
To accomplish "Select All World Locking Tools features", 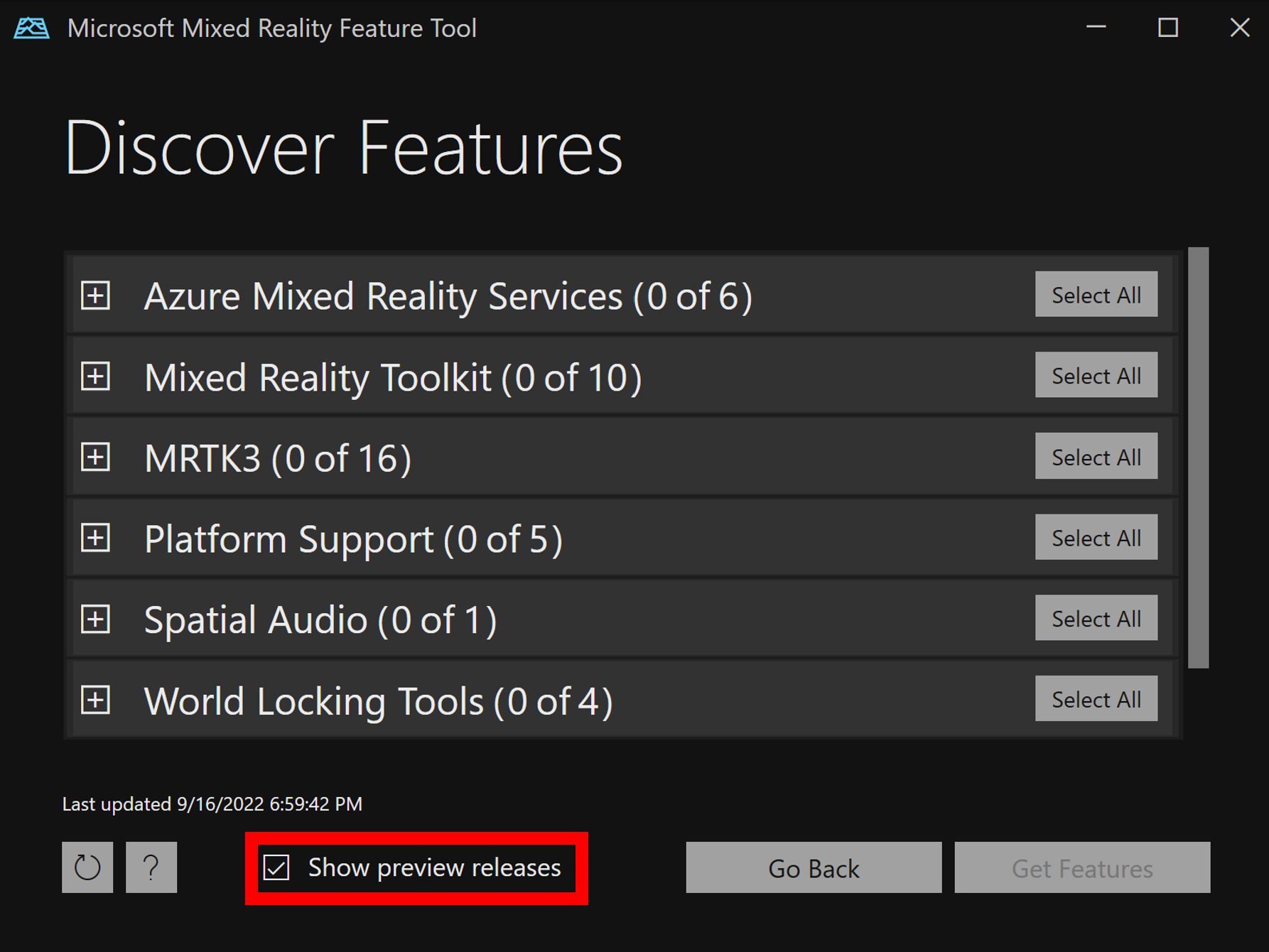I will coord(1096,698).
